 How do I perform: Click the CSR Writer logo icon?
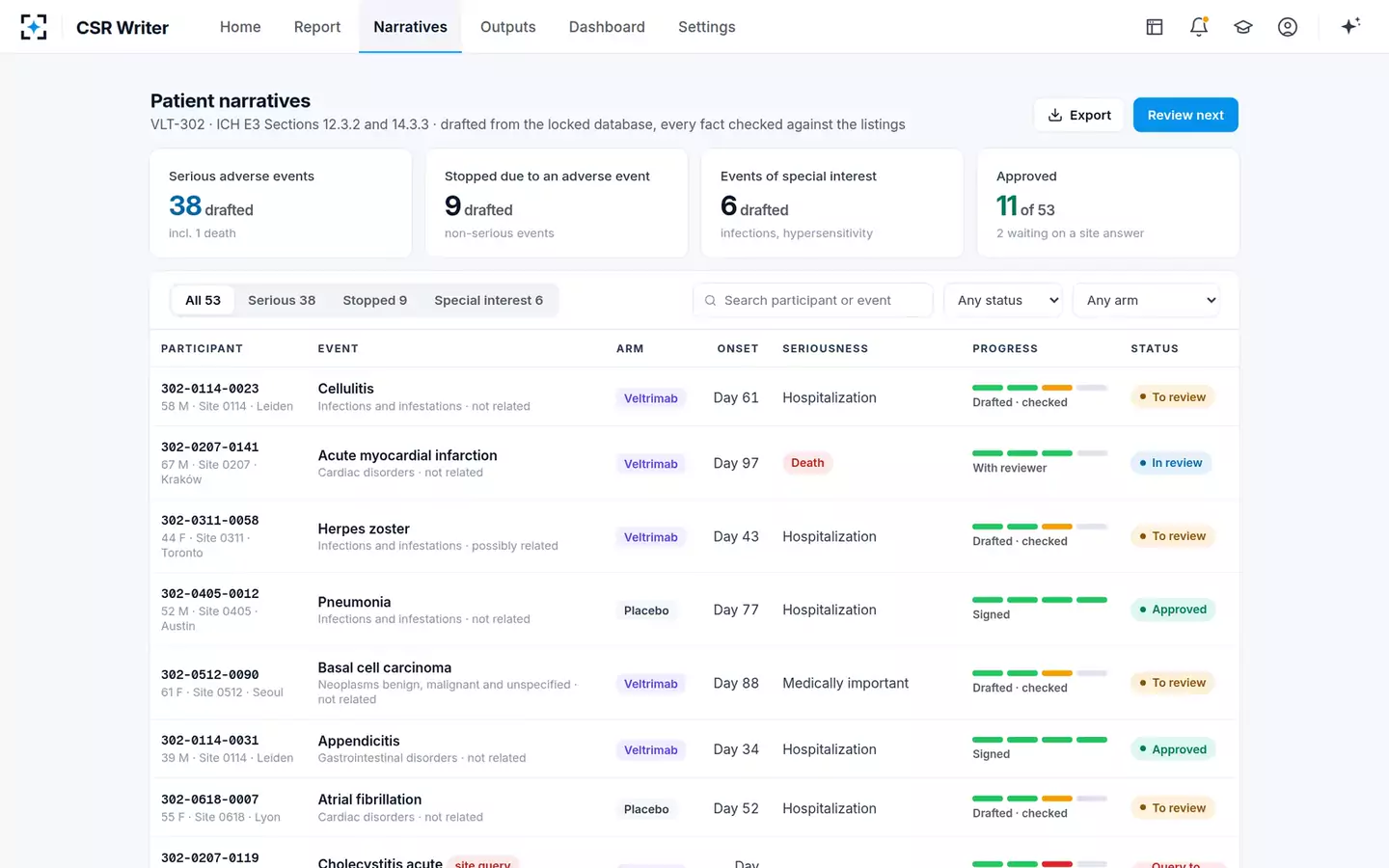click(x=34, y=27)
